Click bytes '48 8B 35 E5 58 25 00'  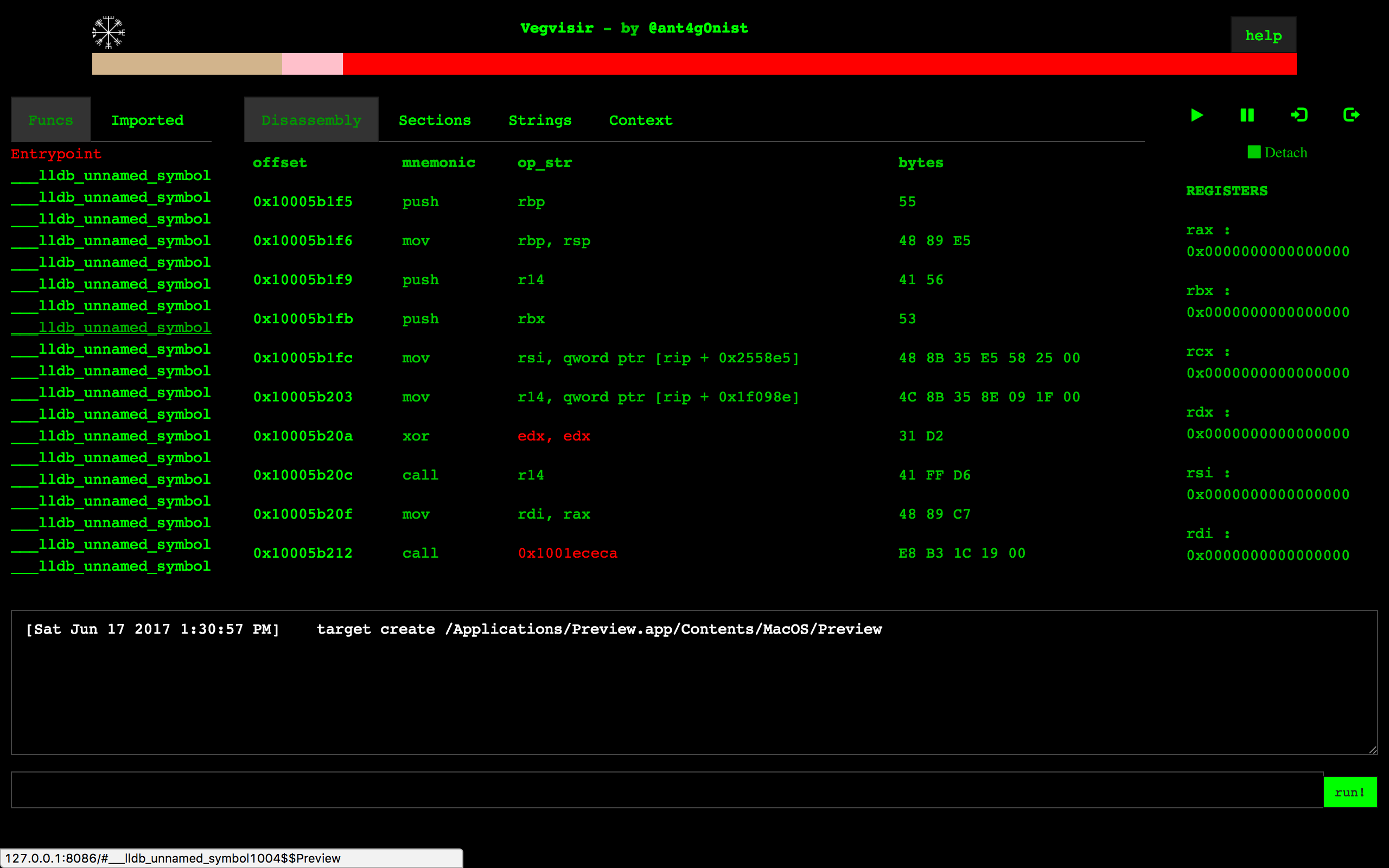click(990, 358)
